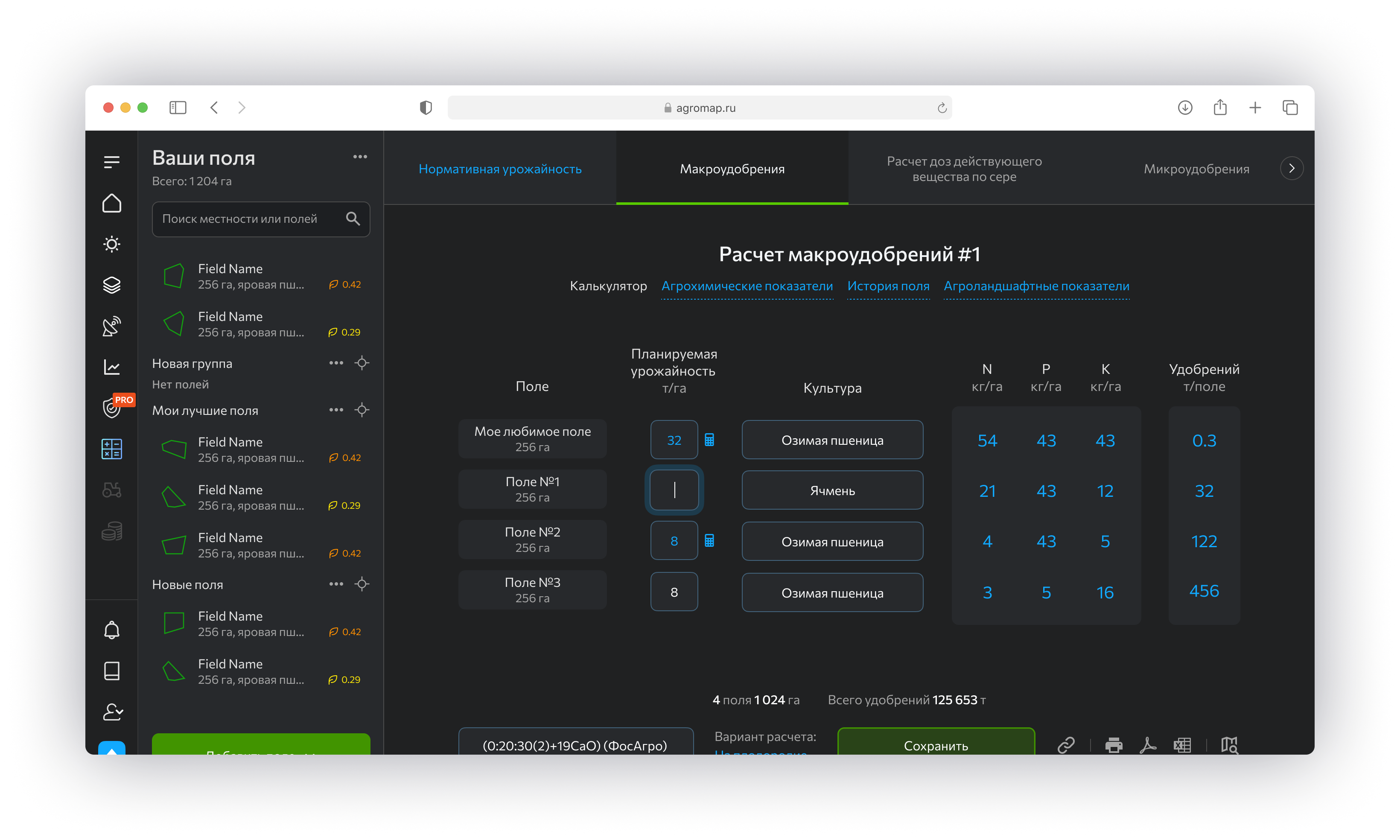This screenshot has width=1400, height=840.
Task: Click N value 54 in first row
Action: tap(987, 440)
